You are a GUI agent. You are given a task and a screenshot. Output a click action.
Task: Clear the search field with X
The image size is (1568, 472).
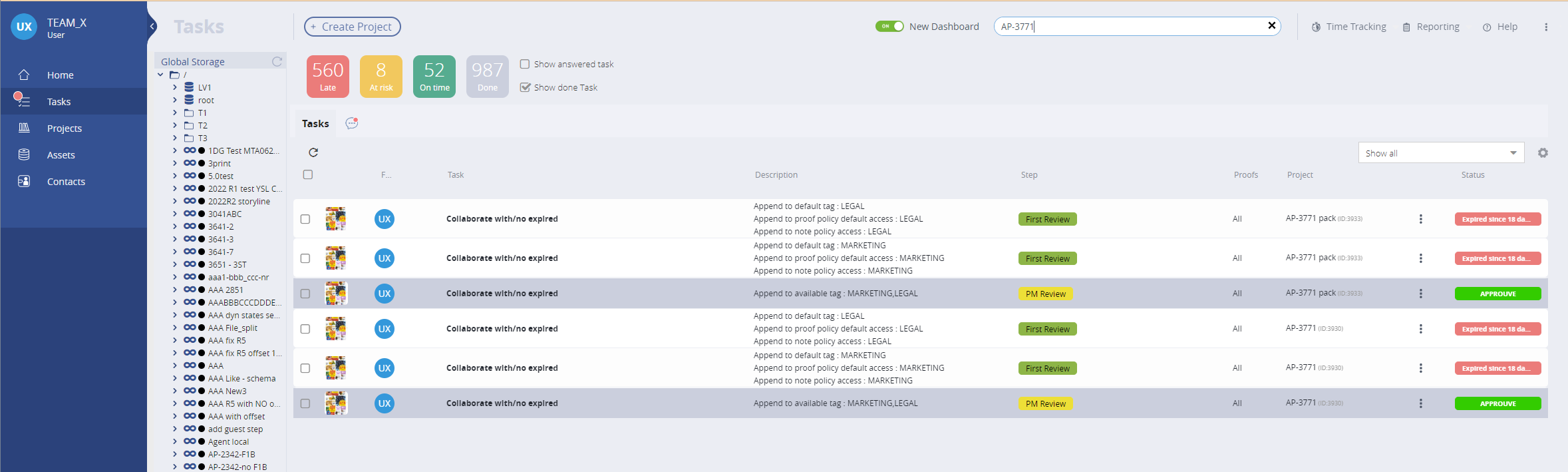[x=1272, y=25]
